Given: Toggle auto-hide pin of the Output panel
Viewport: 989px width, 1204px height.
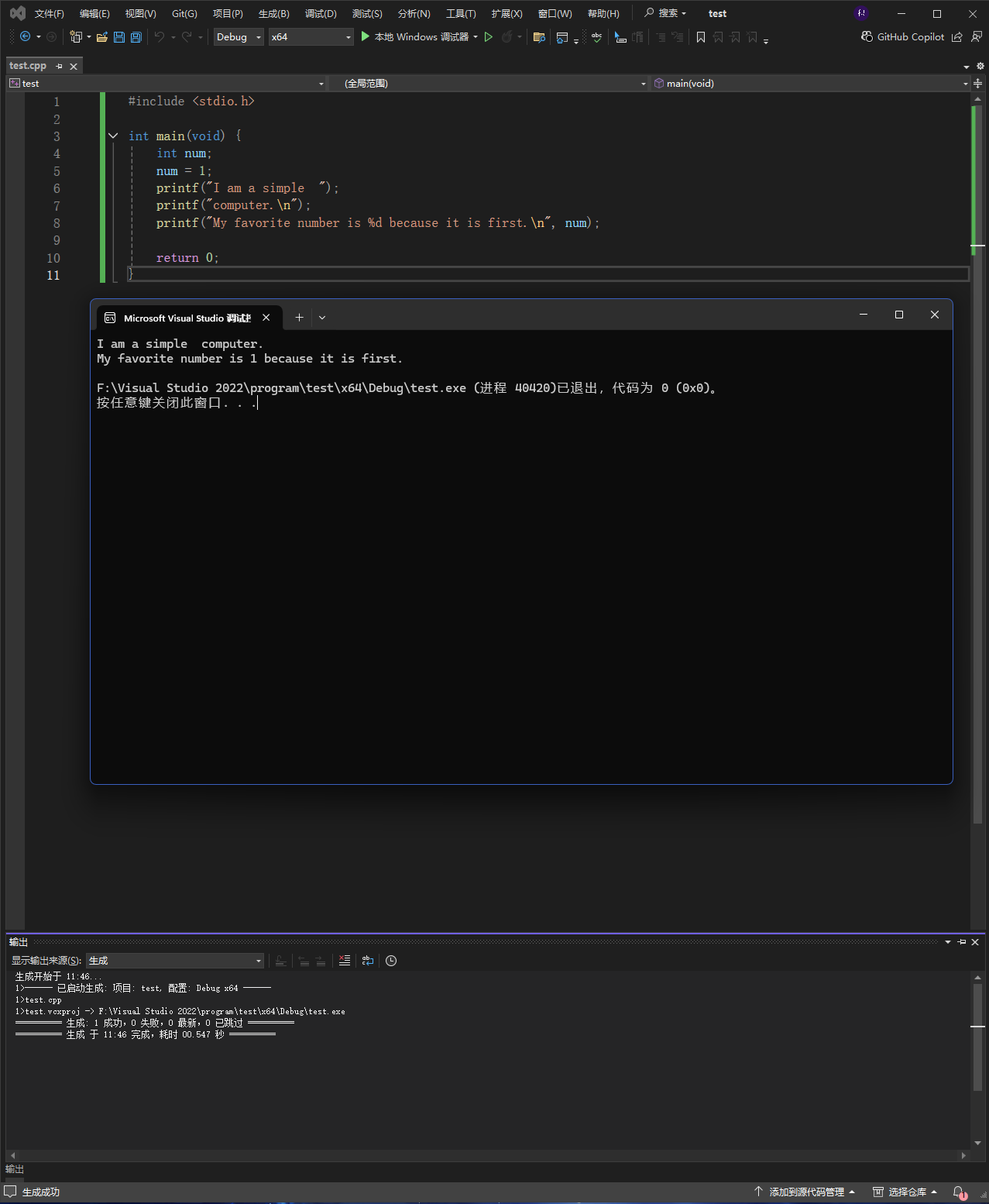Looking at the screenshot, I should pos(962,942).
